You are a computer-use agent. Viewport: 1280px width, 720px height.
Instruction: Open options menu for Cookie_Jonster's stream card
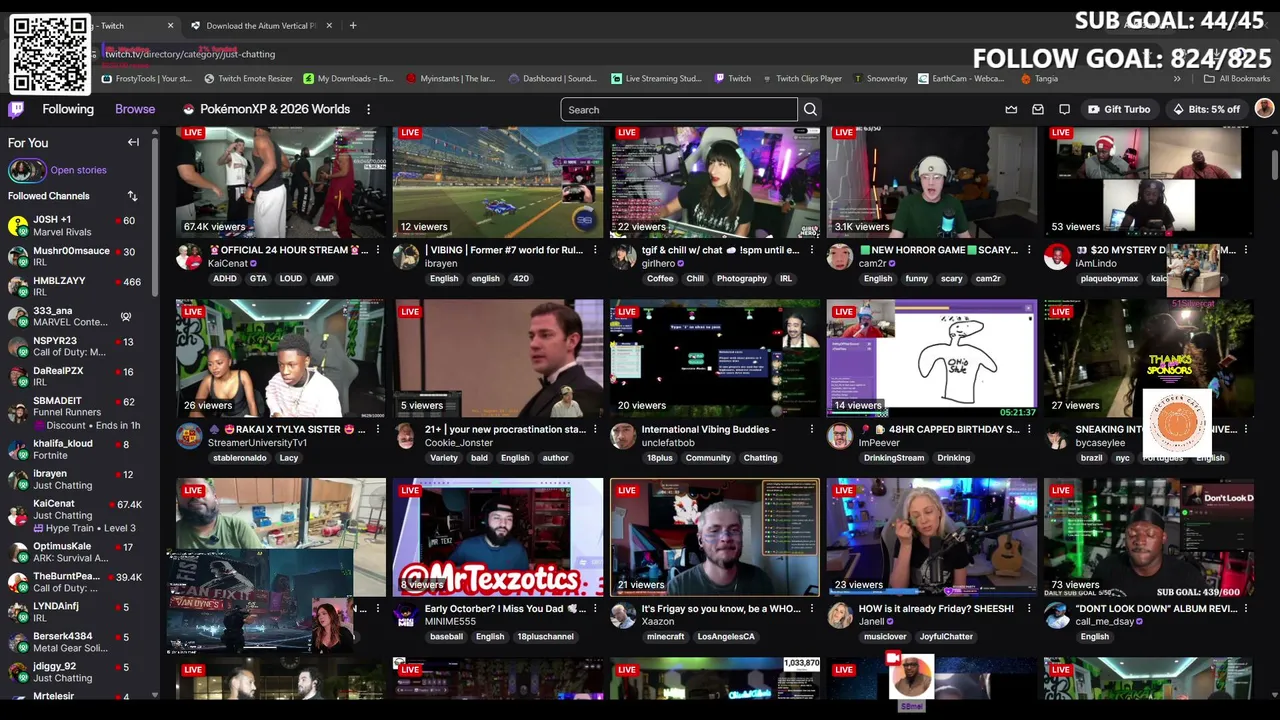coord(595,429)
